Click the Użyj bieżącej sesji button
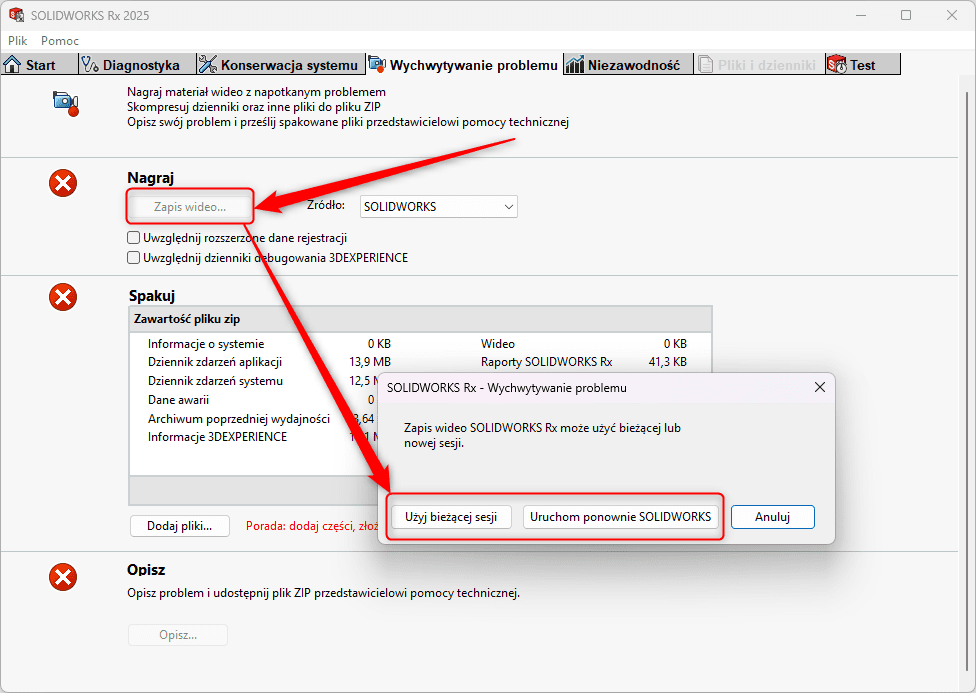 point(451,517)
